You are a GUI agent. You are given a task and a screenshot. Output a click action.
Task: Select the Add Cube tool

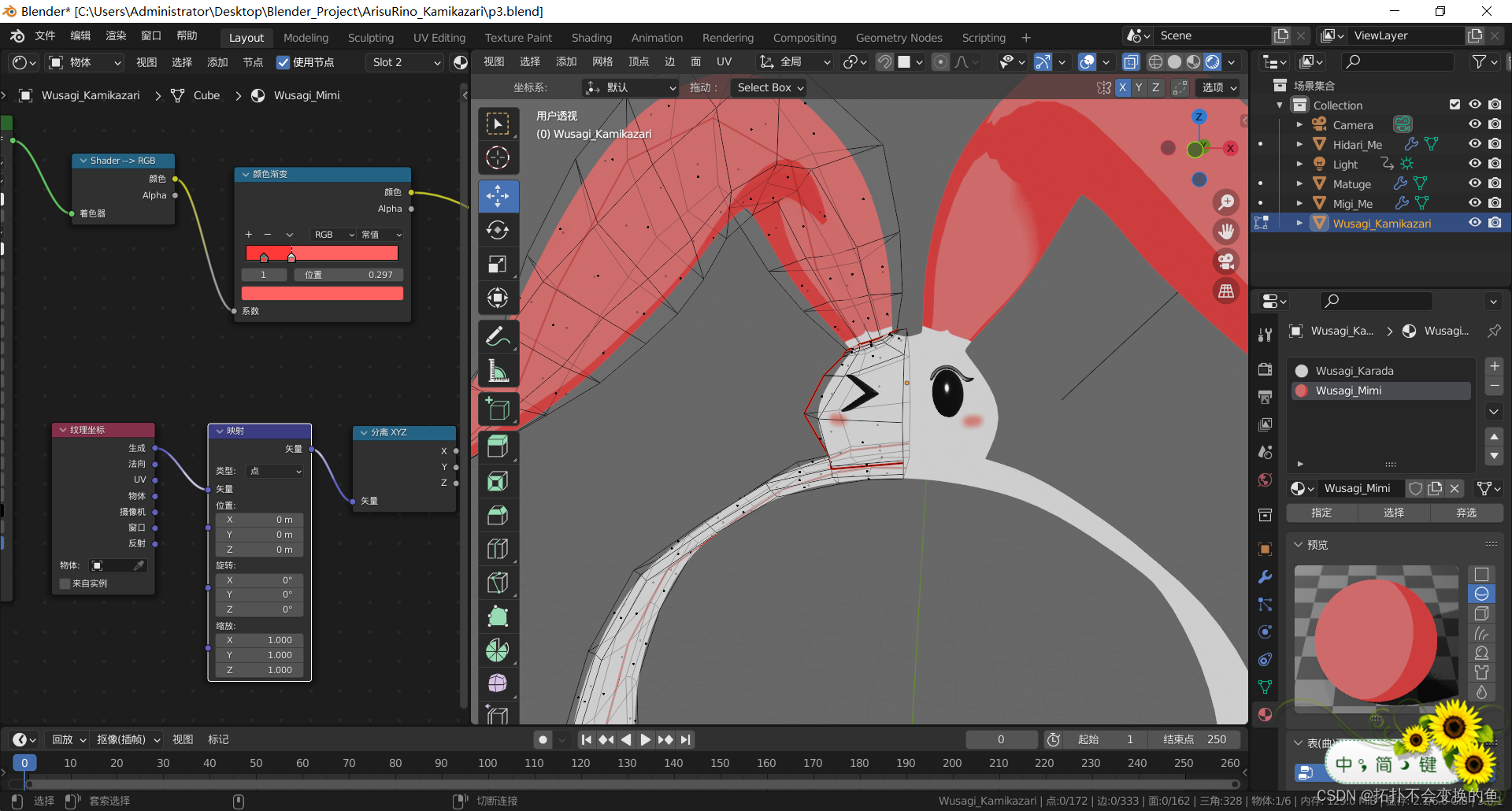[498, 409]
